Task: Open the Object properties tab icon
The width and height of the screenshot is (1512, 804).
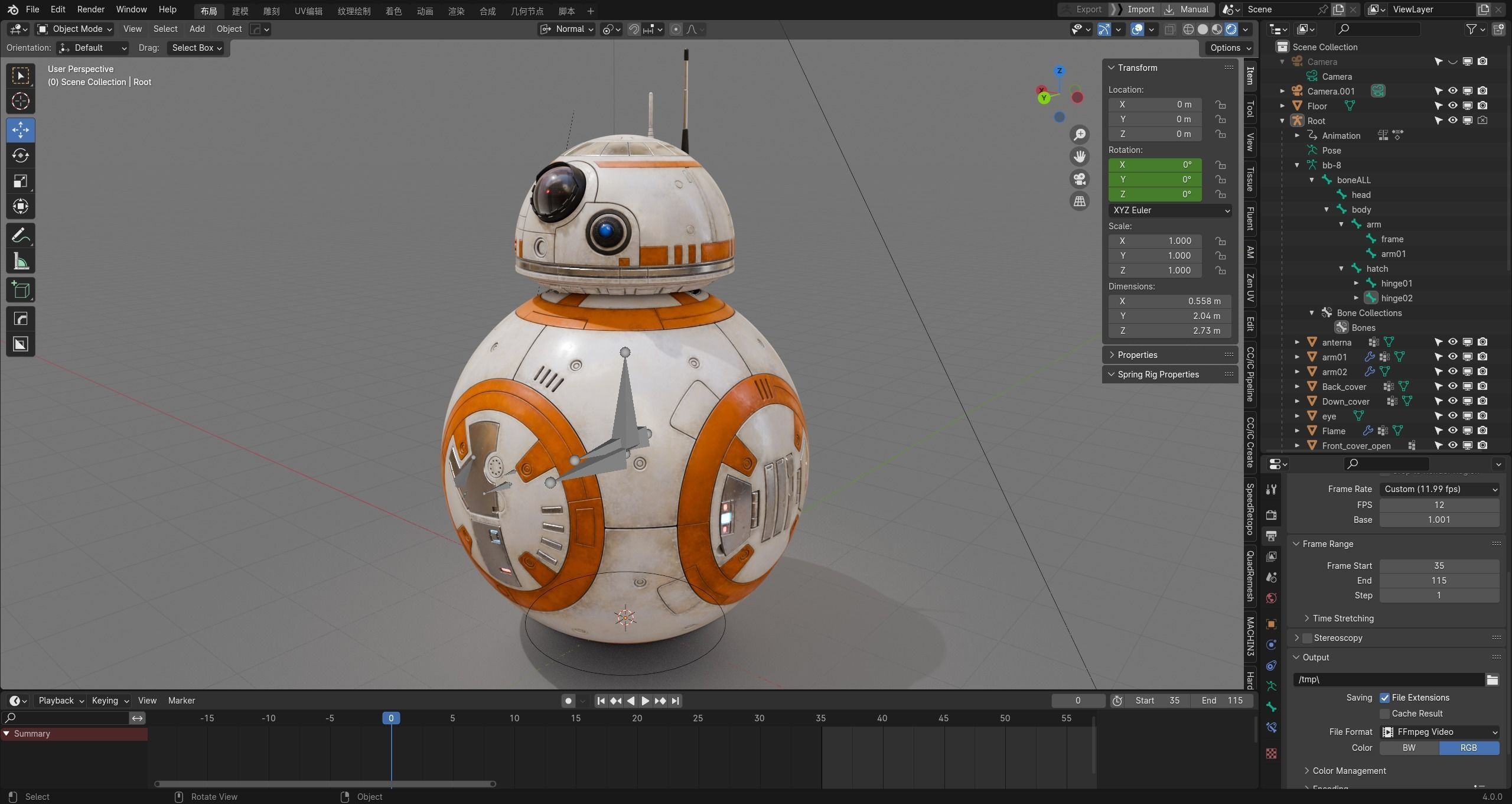Action: tap(1272, 624)
